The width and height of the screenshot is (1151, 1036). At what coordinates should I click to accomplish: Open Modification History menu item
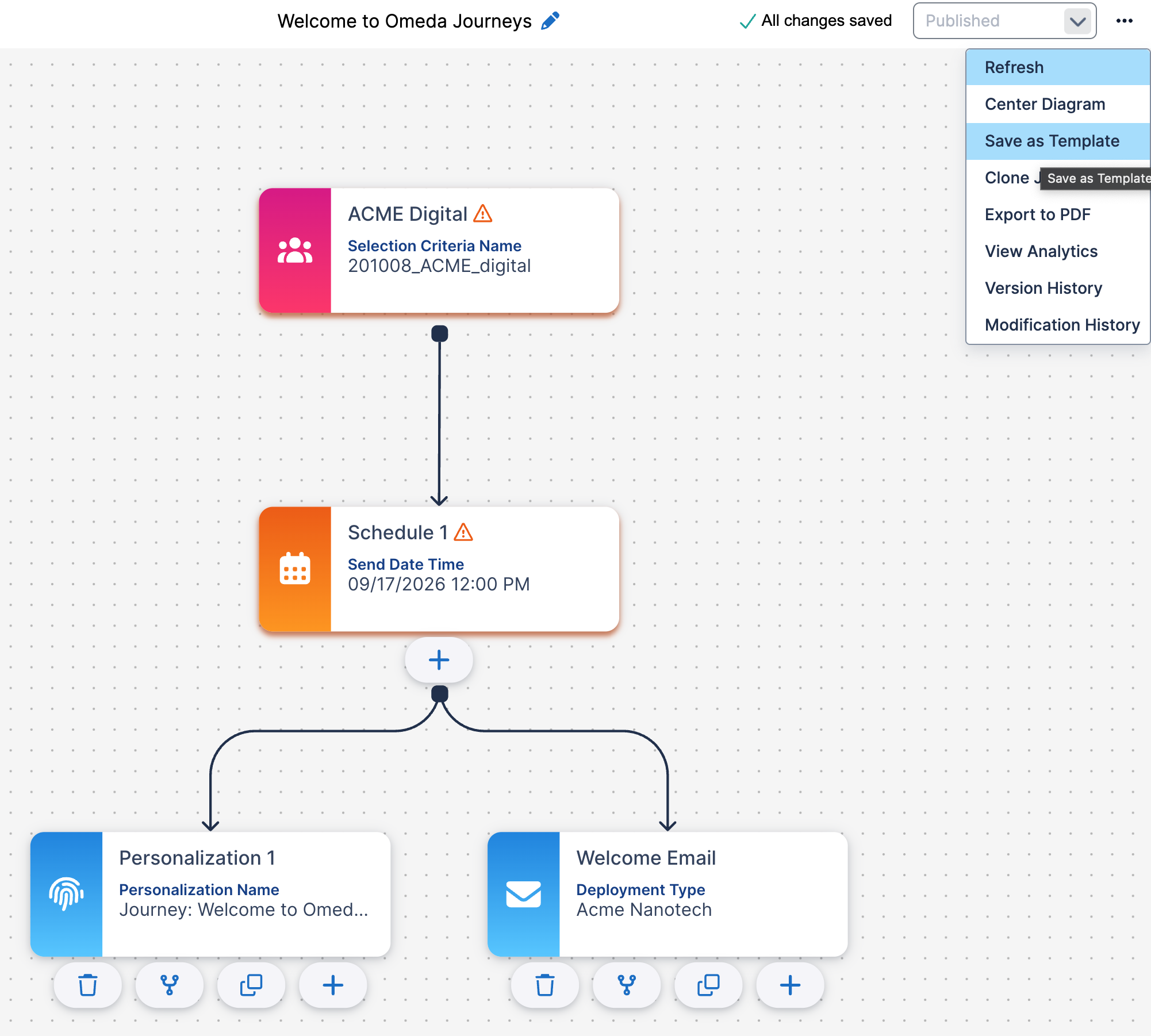coord(1058,325)
